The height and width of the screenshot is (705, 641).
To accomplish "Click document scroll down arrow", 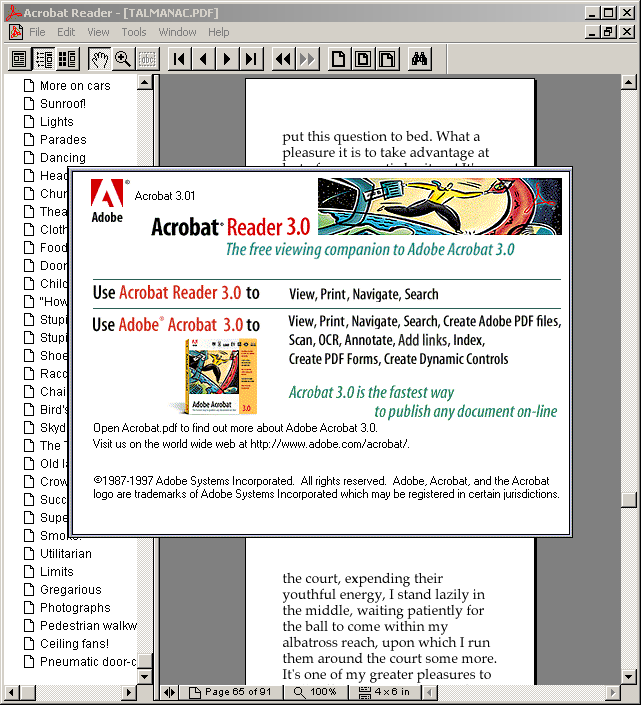I will click(628, 676).
